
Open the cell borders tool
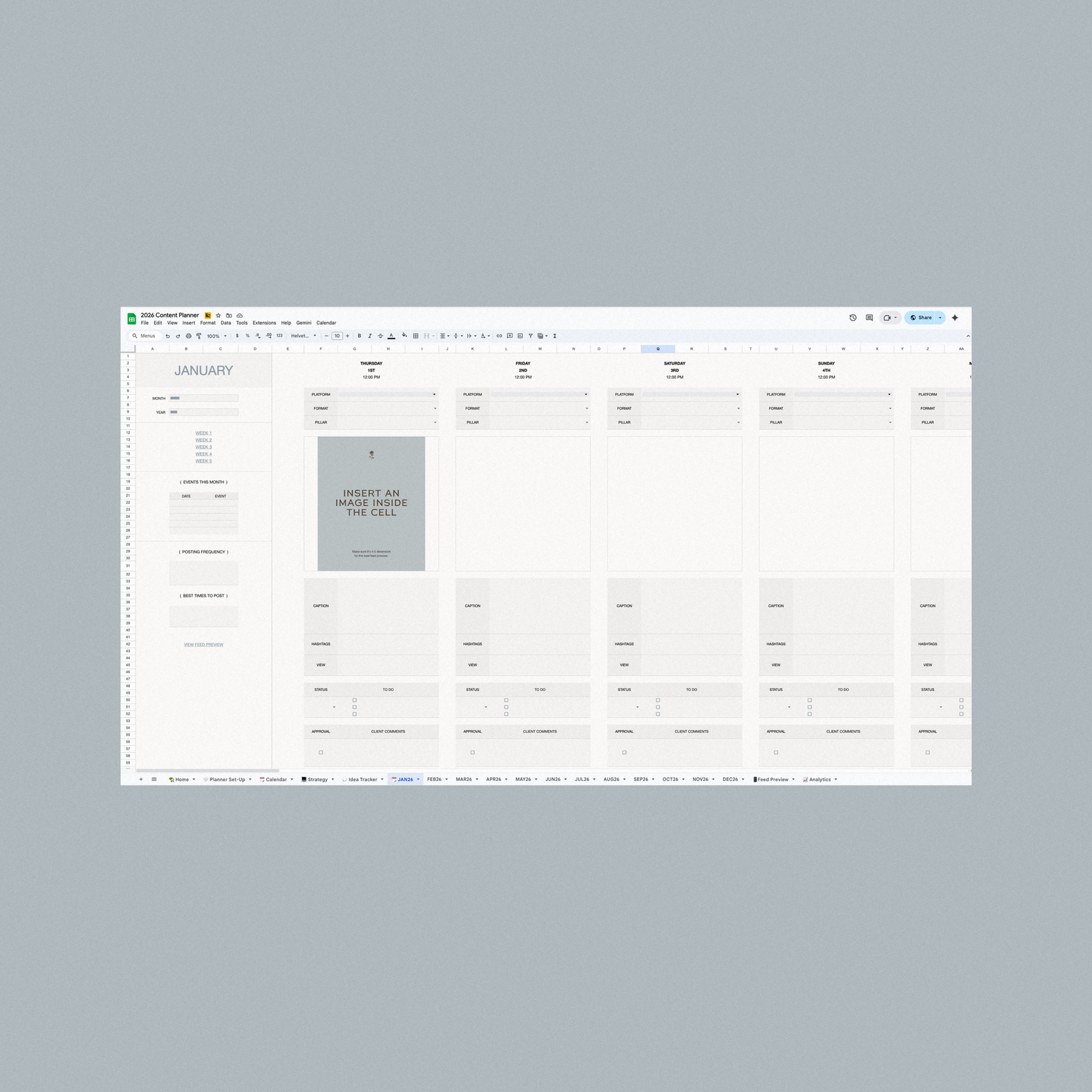point(416,336)
